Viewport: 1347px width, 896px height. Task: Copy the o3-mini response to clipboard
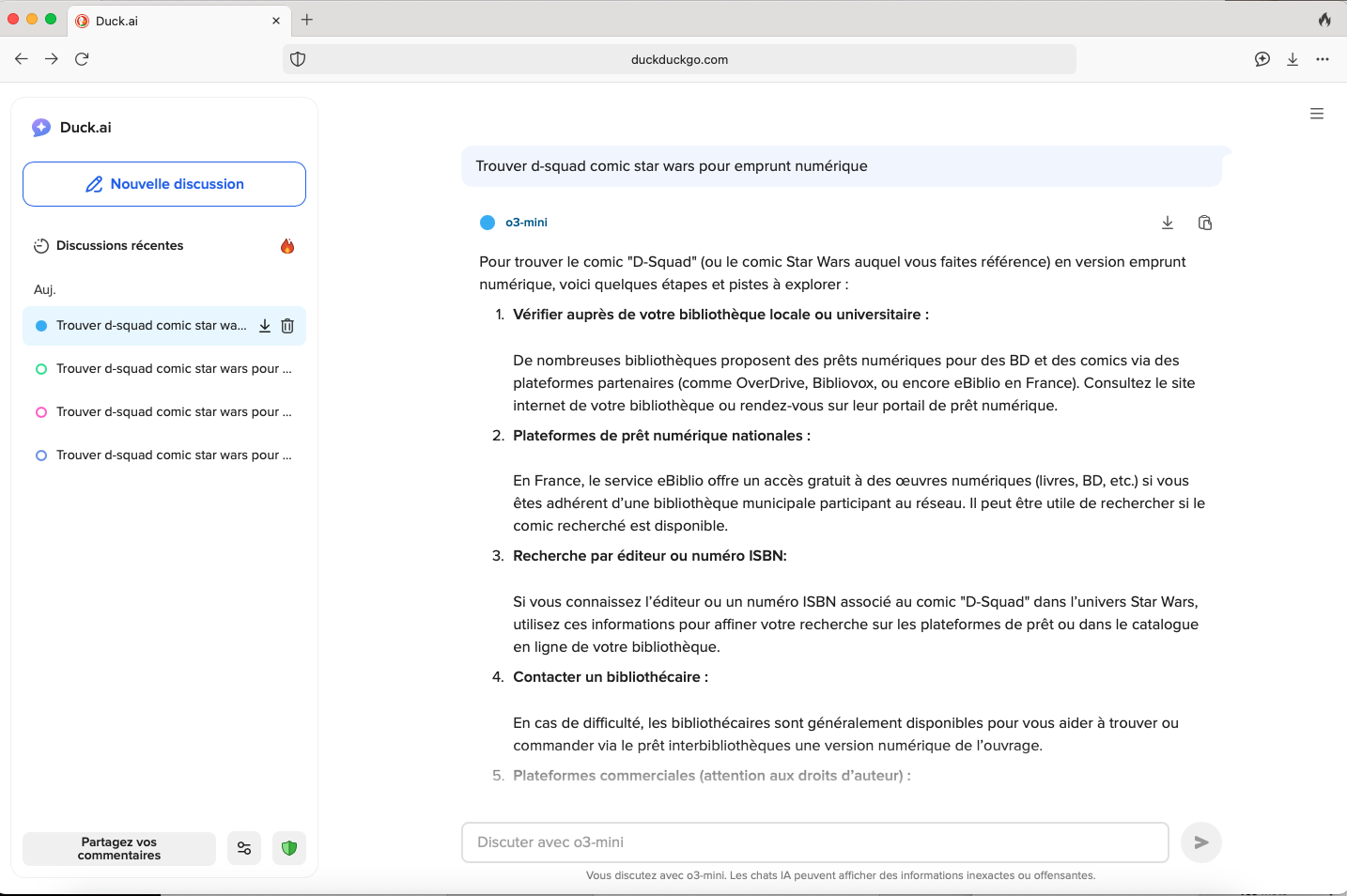(x=1205, y=223)
